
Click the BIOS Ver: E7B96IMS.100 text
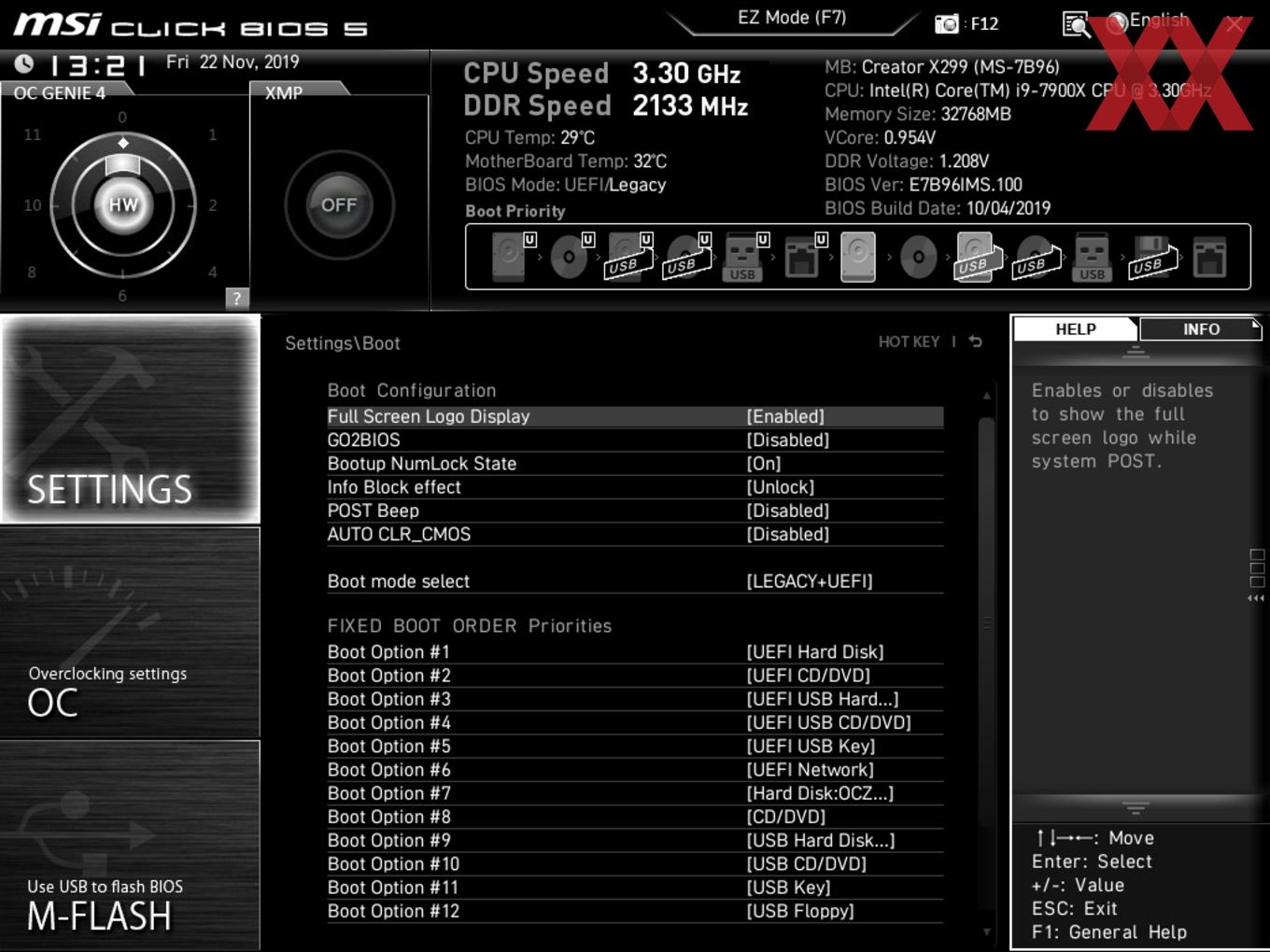point(924,184)
